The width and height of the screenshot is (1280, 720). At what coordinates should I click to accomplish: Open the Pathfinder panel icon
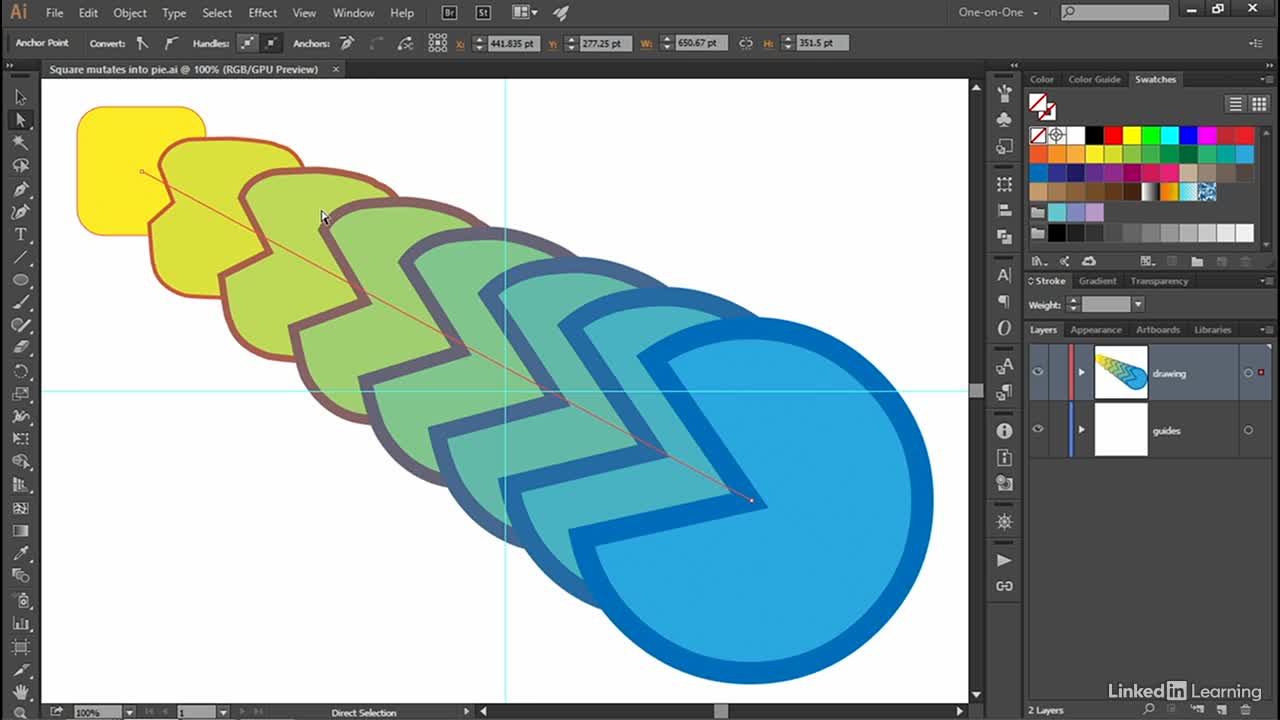pyautogui.click(x=1004, y=237)
